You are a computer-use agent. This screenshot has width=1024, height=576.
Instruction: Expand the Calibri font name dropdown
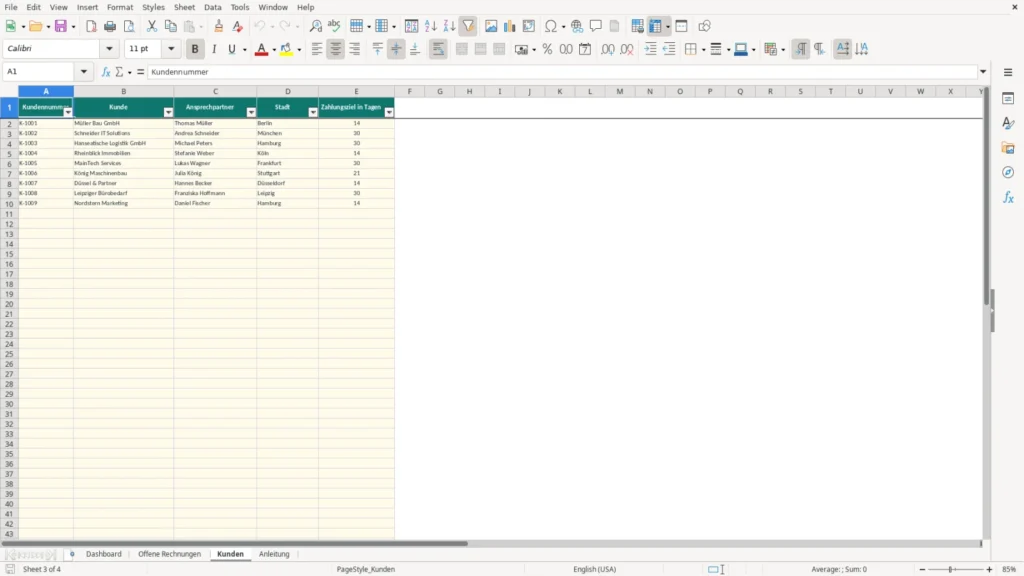(x=109, y=48)
